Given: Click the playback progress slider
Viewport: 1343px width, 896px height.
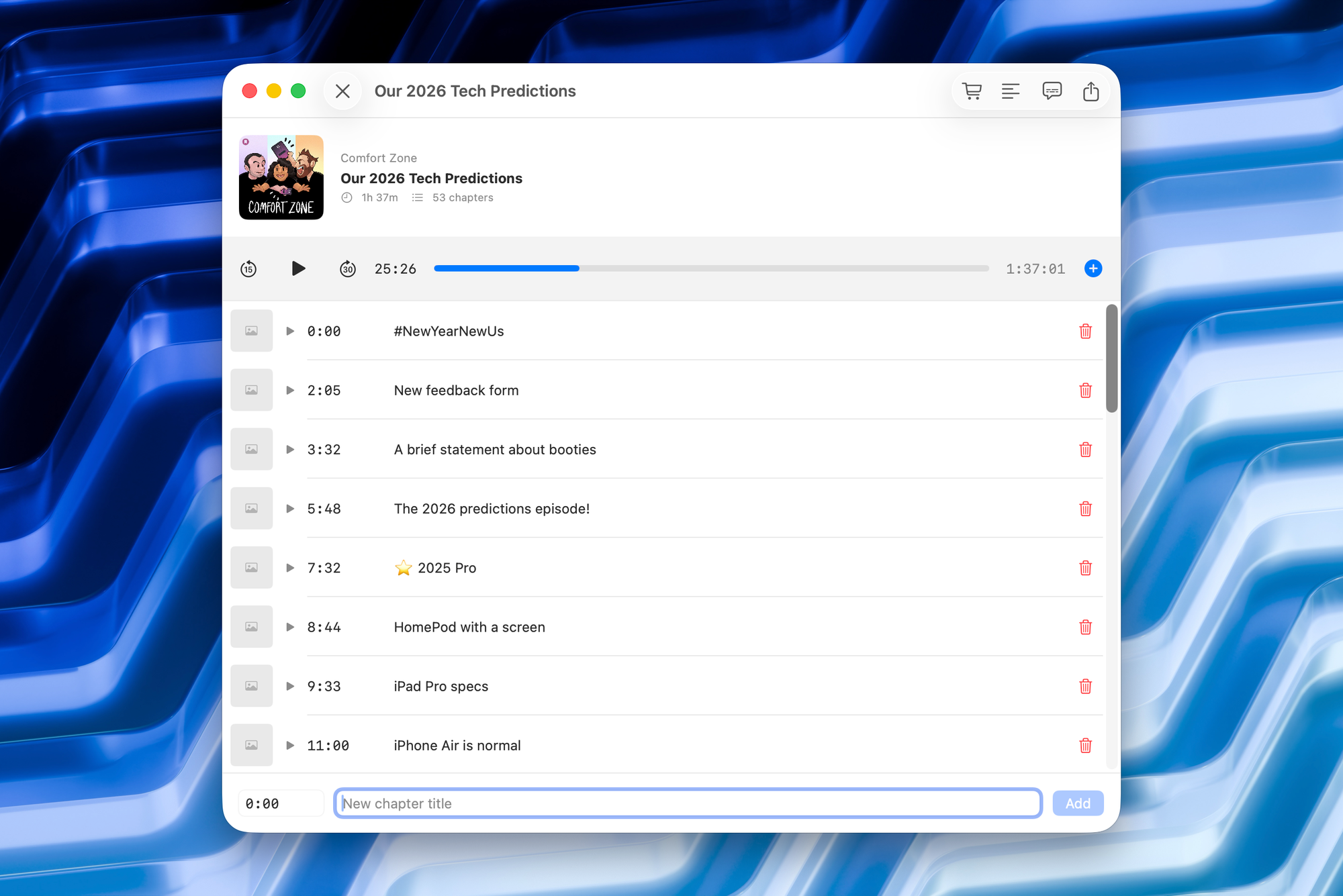Looking at the screenshot, I should coord(711,268).
